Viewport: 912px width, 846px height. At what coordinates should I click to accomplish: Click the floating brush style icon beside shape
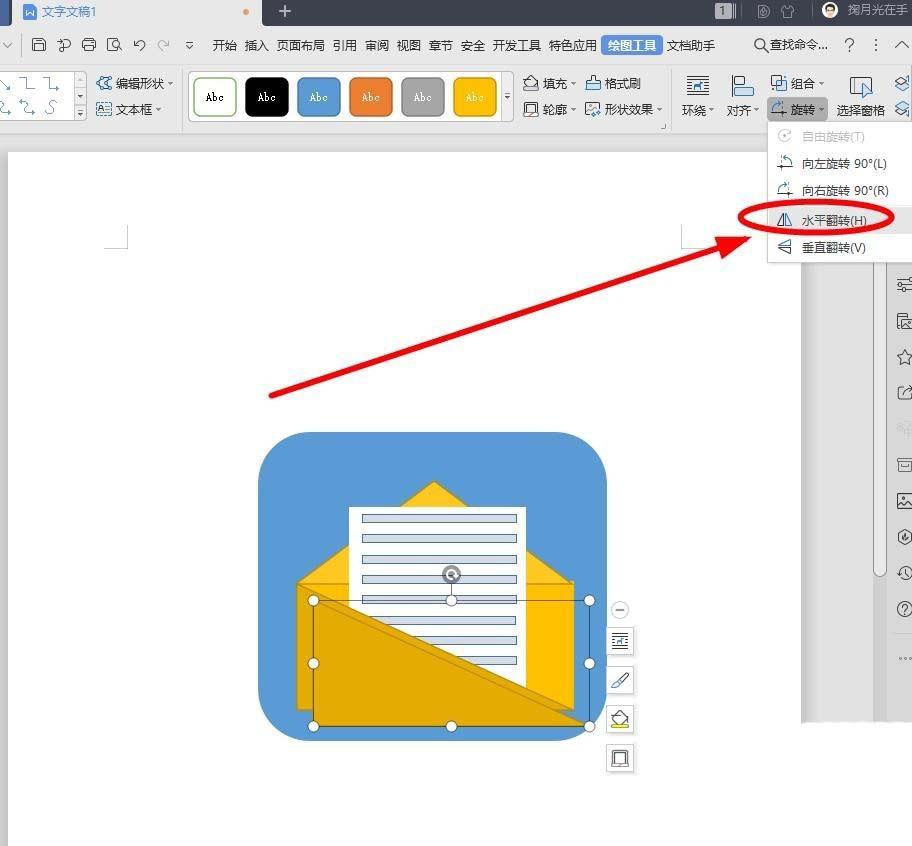click(x=620, y=680)
